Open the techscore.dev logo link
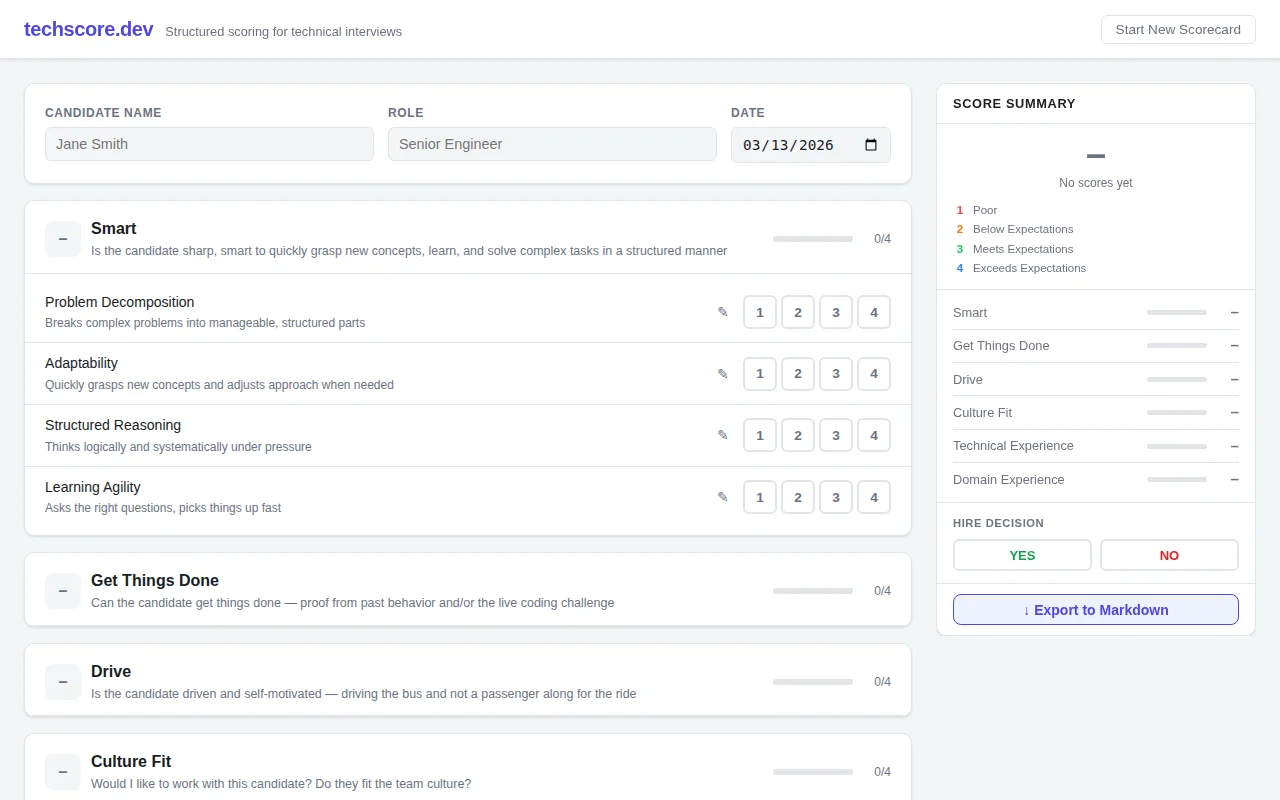Screen dimensions: 1280x800 tap(89, 29)
